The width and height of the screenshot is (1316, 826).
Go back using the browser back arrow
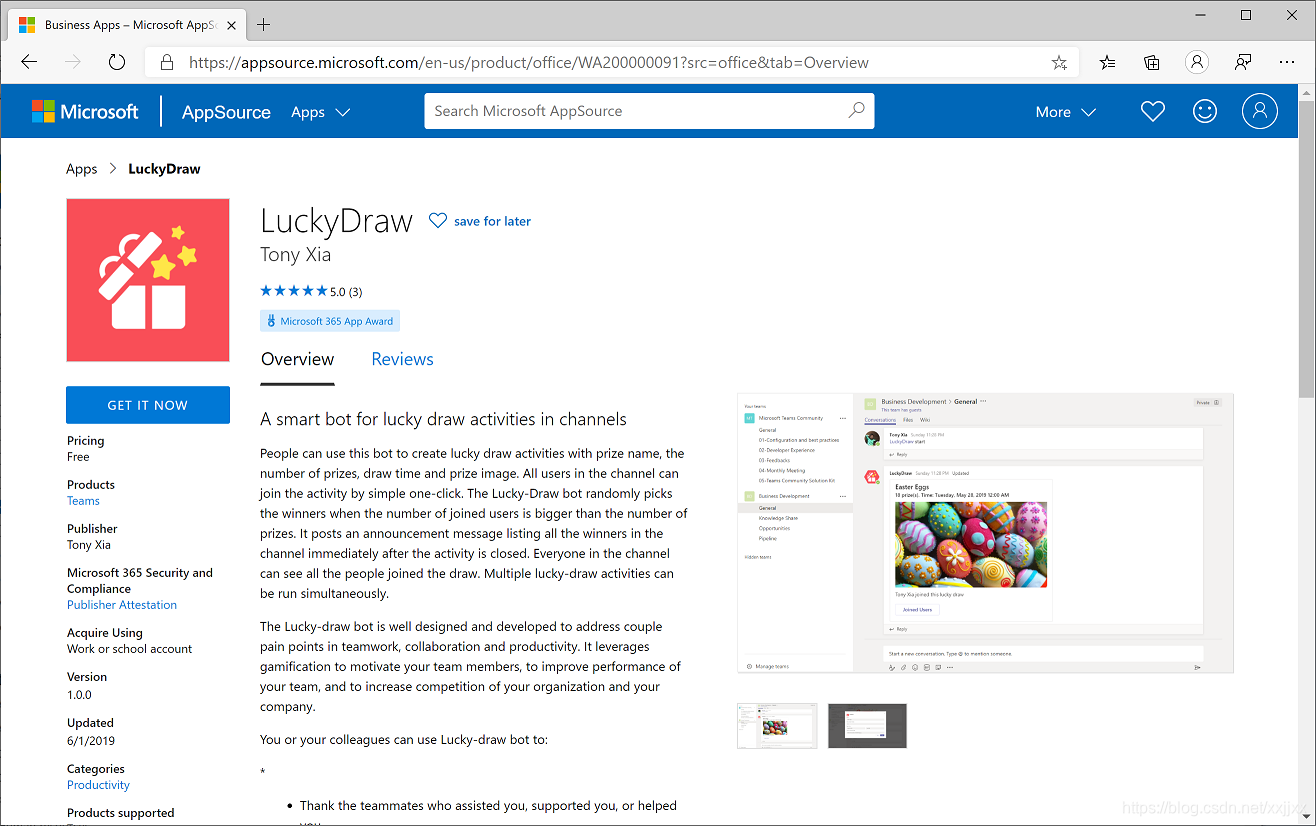click(29, 62)
